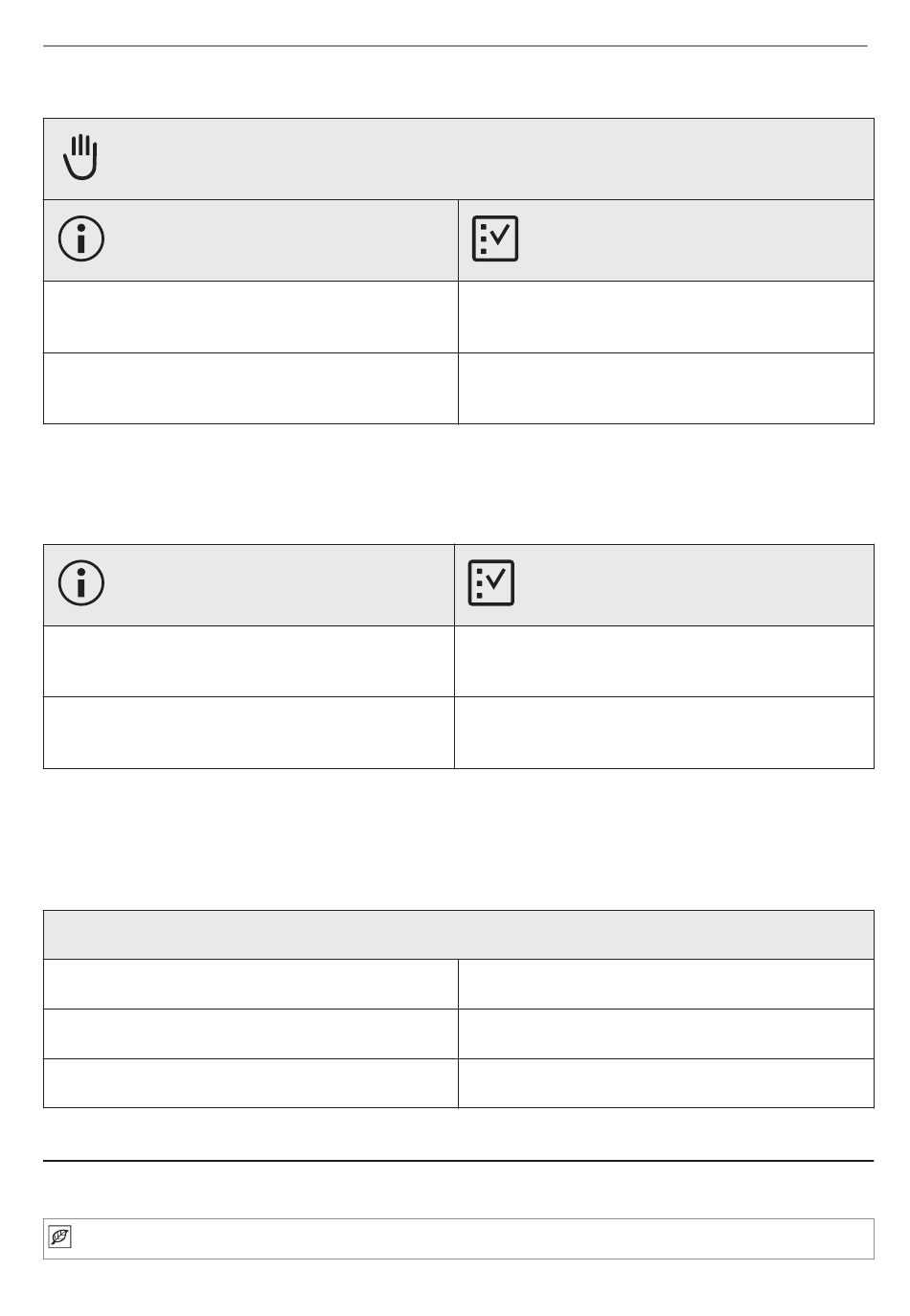Click the gray header row of the third table
This screenshot has height=1316, width=910.
click(459, 935)
